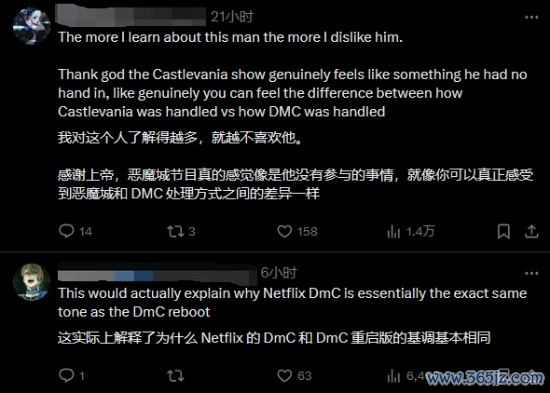
Task: Reply to the Netflix DmC post
Action: (x=72, y=375)
